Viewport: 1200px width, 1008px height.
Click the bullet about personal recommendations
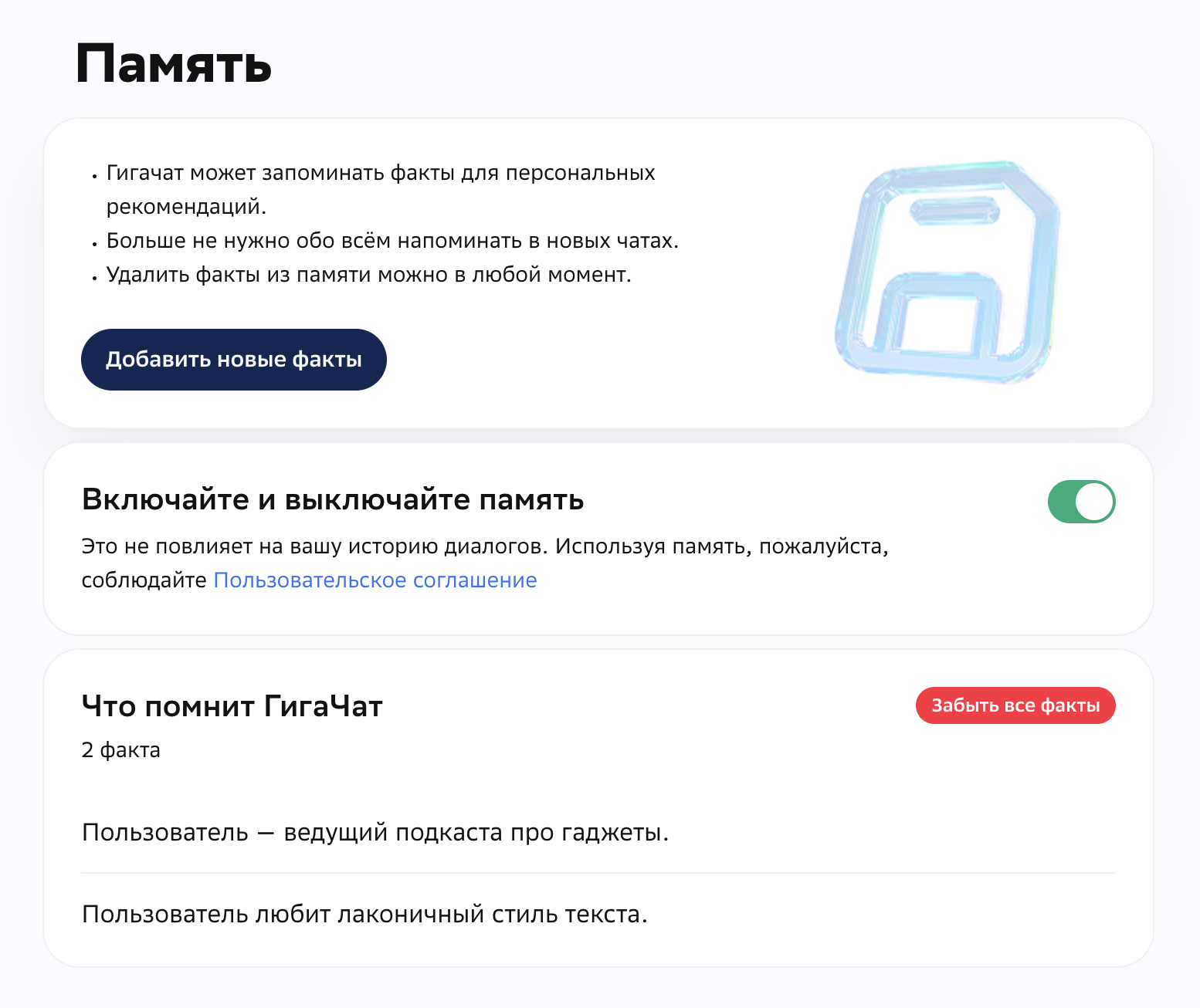coord(380,174)
